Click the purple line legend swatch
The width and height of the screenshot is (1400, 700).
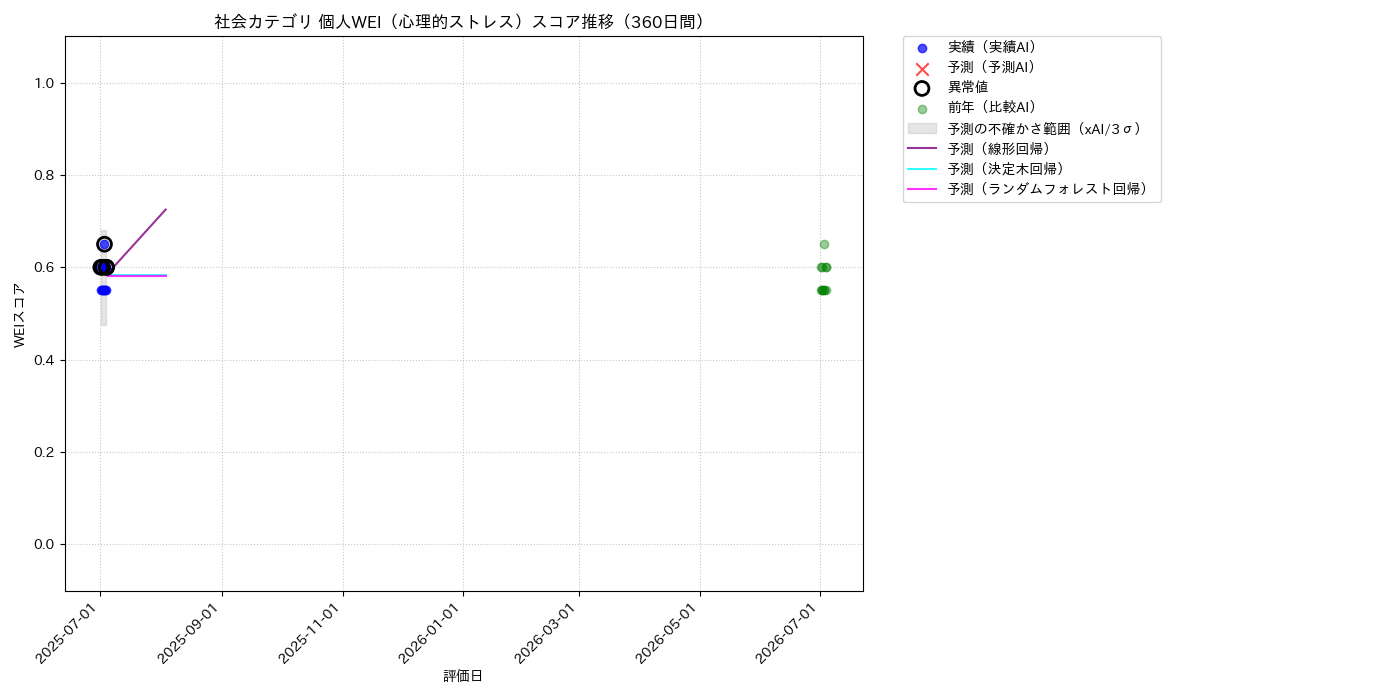[922, 148]
